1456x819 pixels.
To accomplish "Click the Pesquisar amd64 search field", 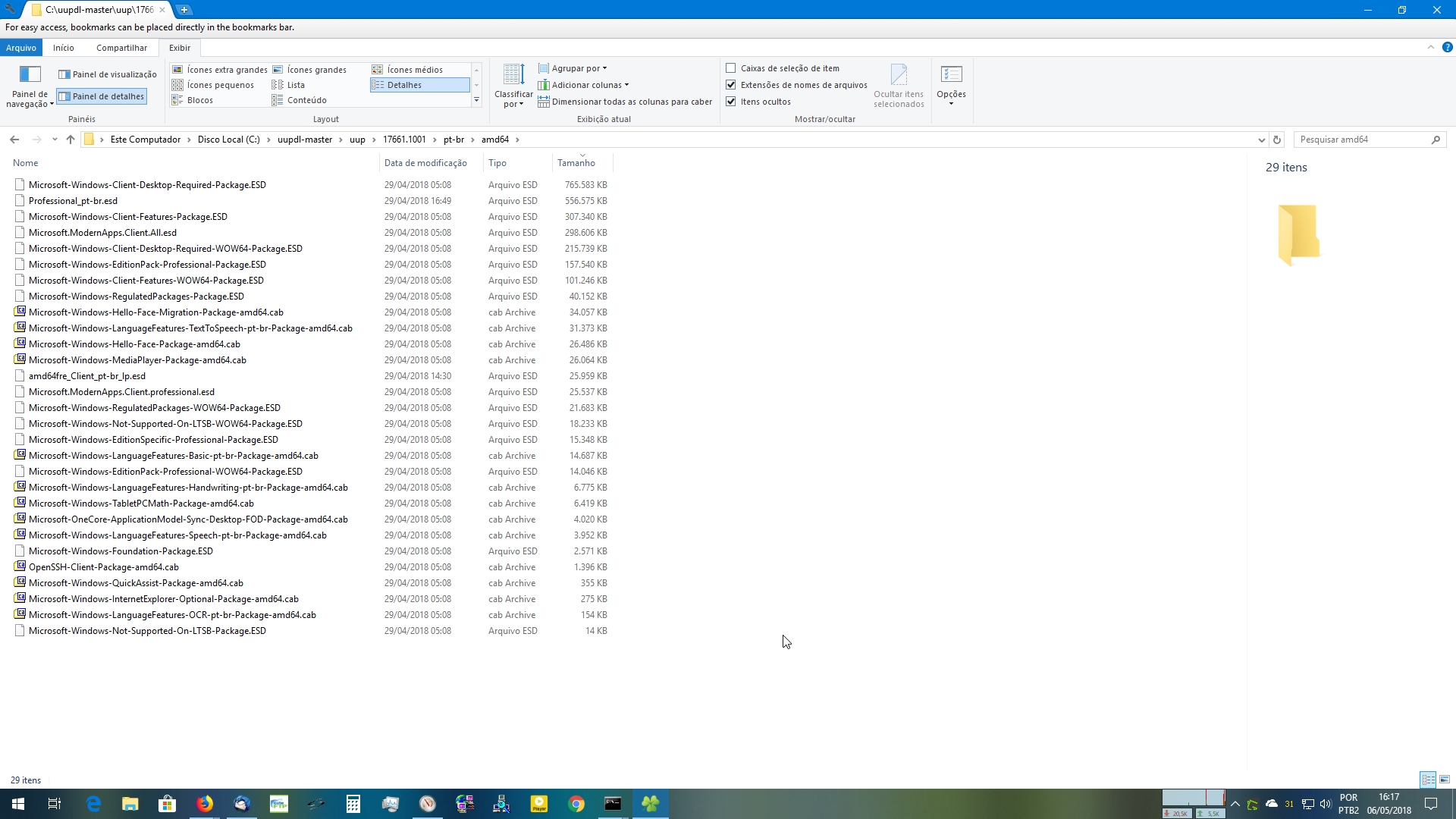I will (1361, 140).
